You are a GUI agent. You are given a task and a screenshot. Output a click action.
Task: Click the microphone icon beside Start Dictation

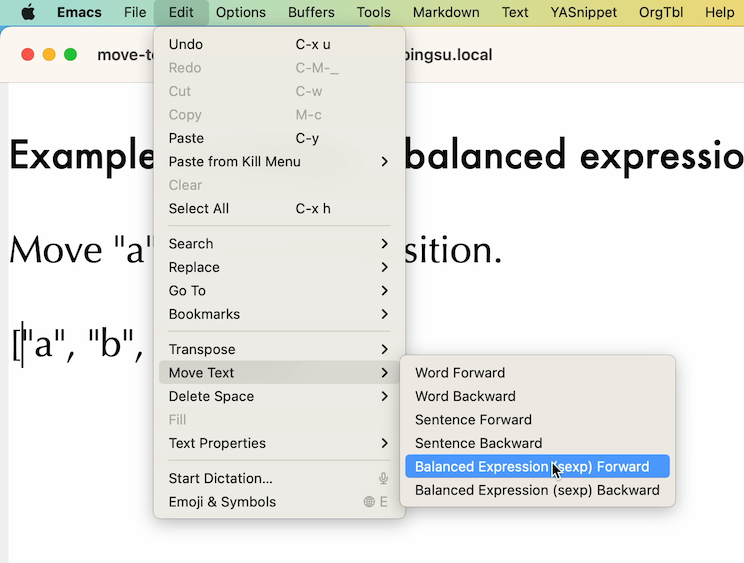coord(383,478)
